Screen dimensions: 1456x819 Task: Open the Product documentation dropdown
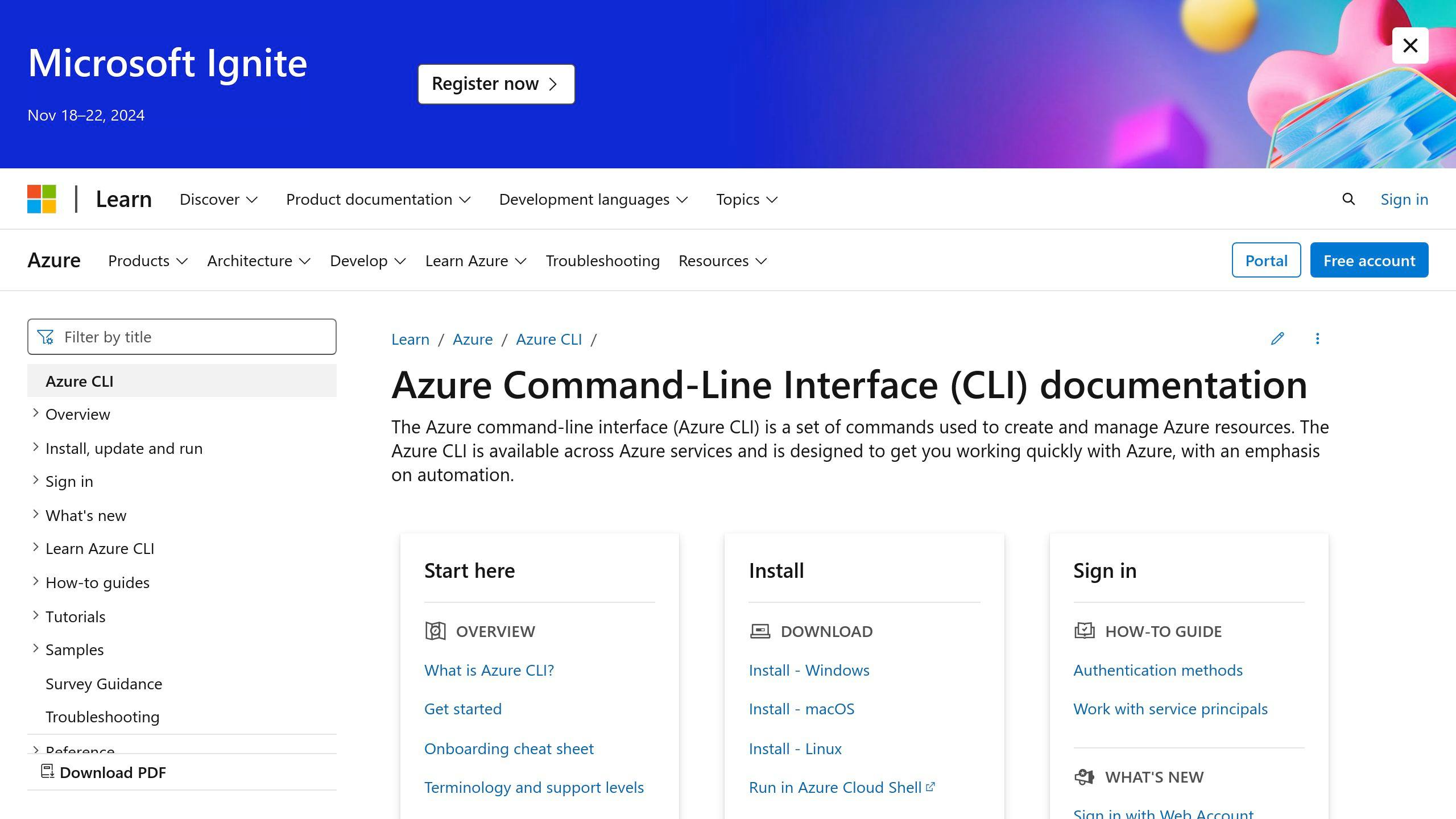378,199
